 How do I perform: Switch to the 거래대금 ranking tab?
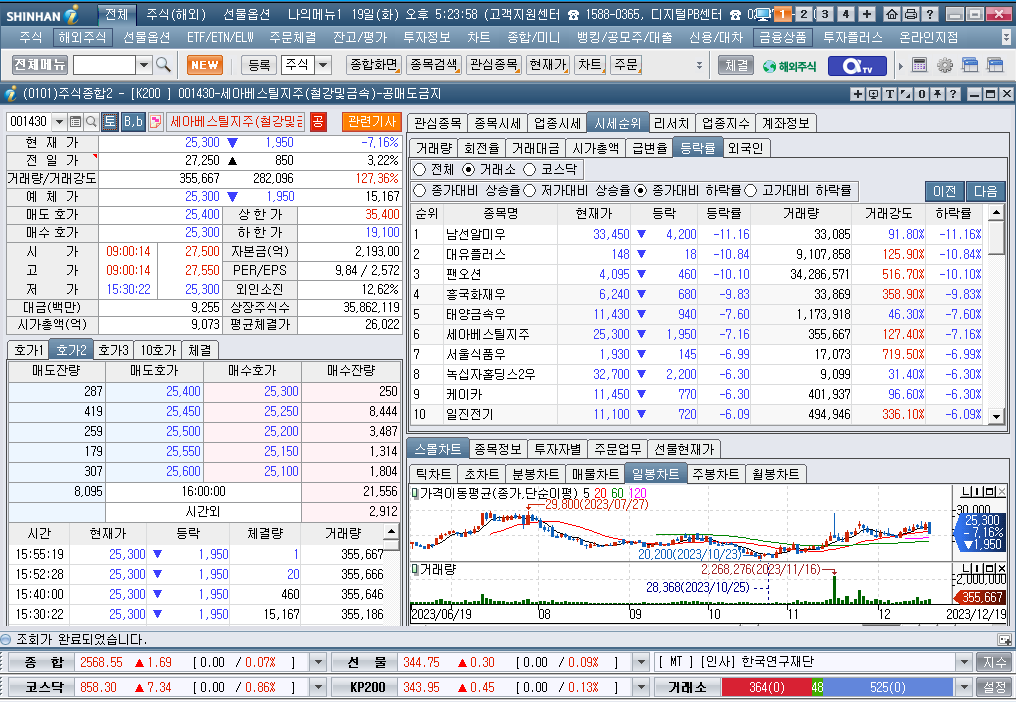[535, 148]
